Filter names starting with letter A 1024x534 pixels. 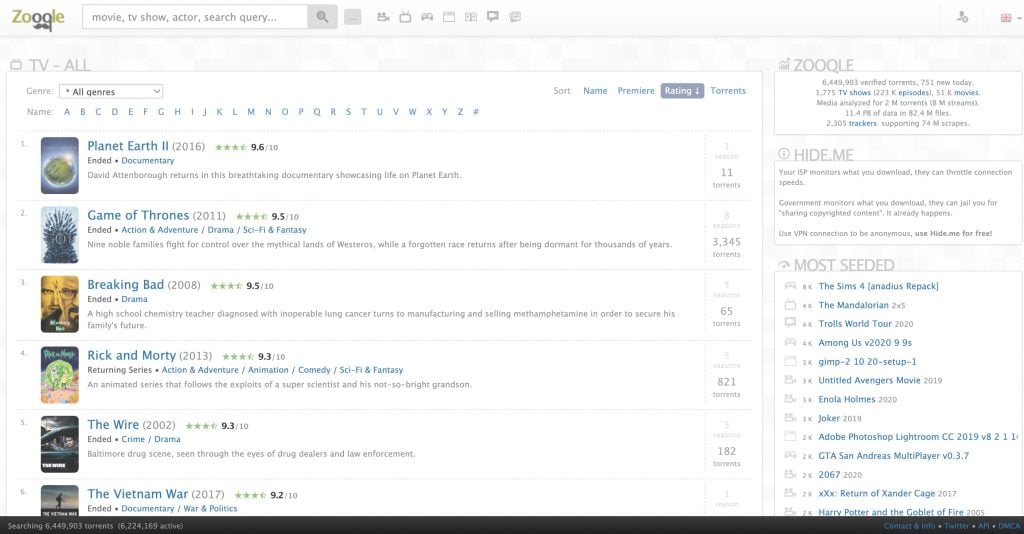[x=67, y=112]
